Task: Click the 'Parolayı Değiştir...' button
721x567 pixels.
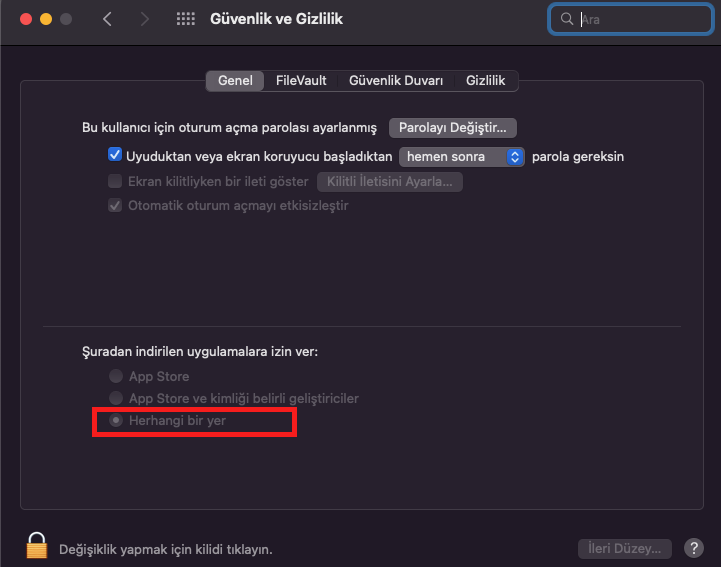Action: tap(452, 128)
